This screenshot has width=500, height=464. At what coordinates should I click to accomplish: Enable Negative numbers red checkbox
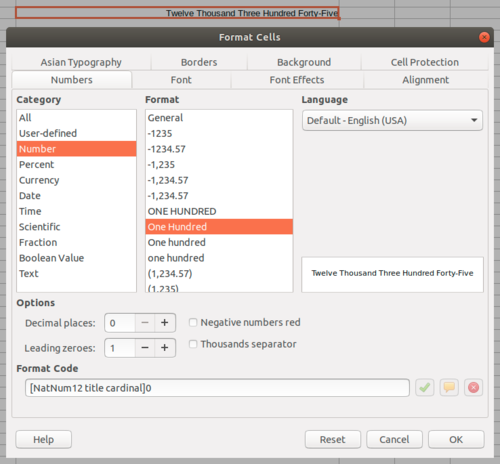193,322
